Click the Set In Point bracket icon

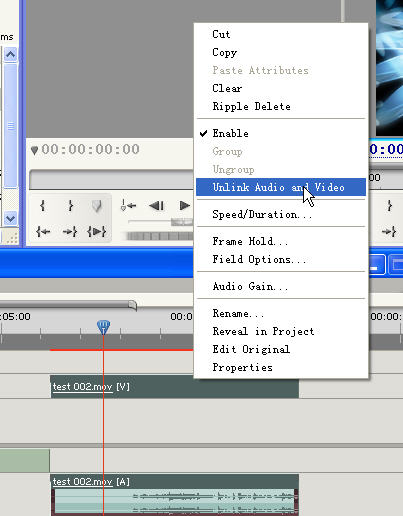pyautogui.click(x=42, y=206)
